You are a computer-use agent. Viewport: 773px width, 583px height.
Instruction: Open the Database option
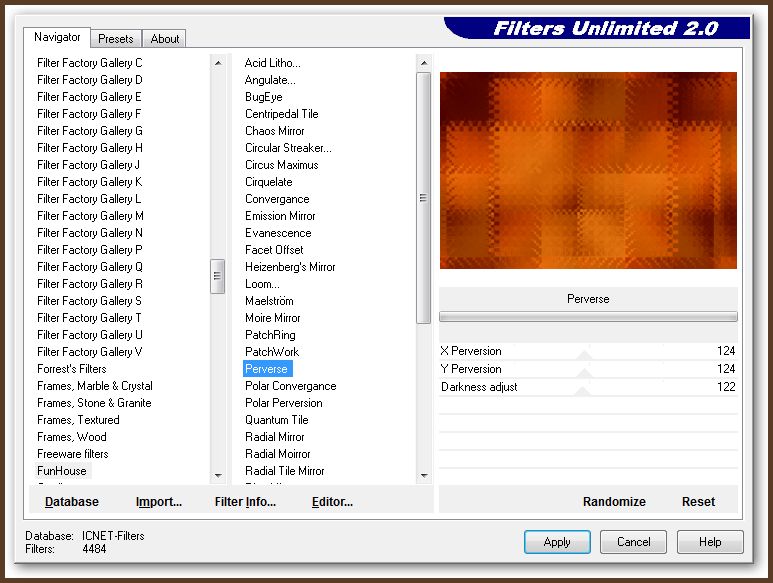[x=72, y=501]
